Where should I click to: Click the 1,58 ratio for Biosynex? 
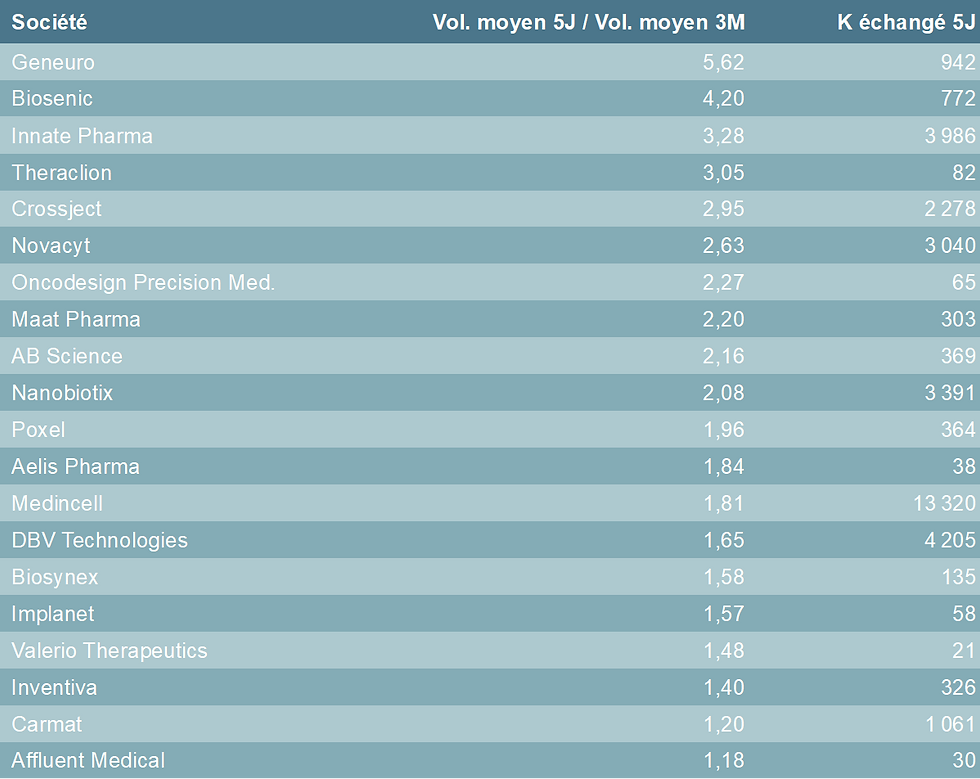click(724, 576)
